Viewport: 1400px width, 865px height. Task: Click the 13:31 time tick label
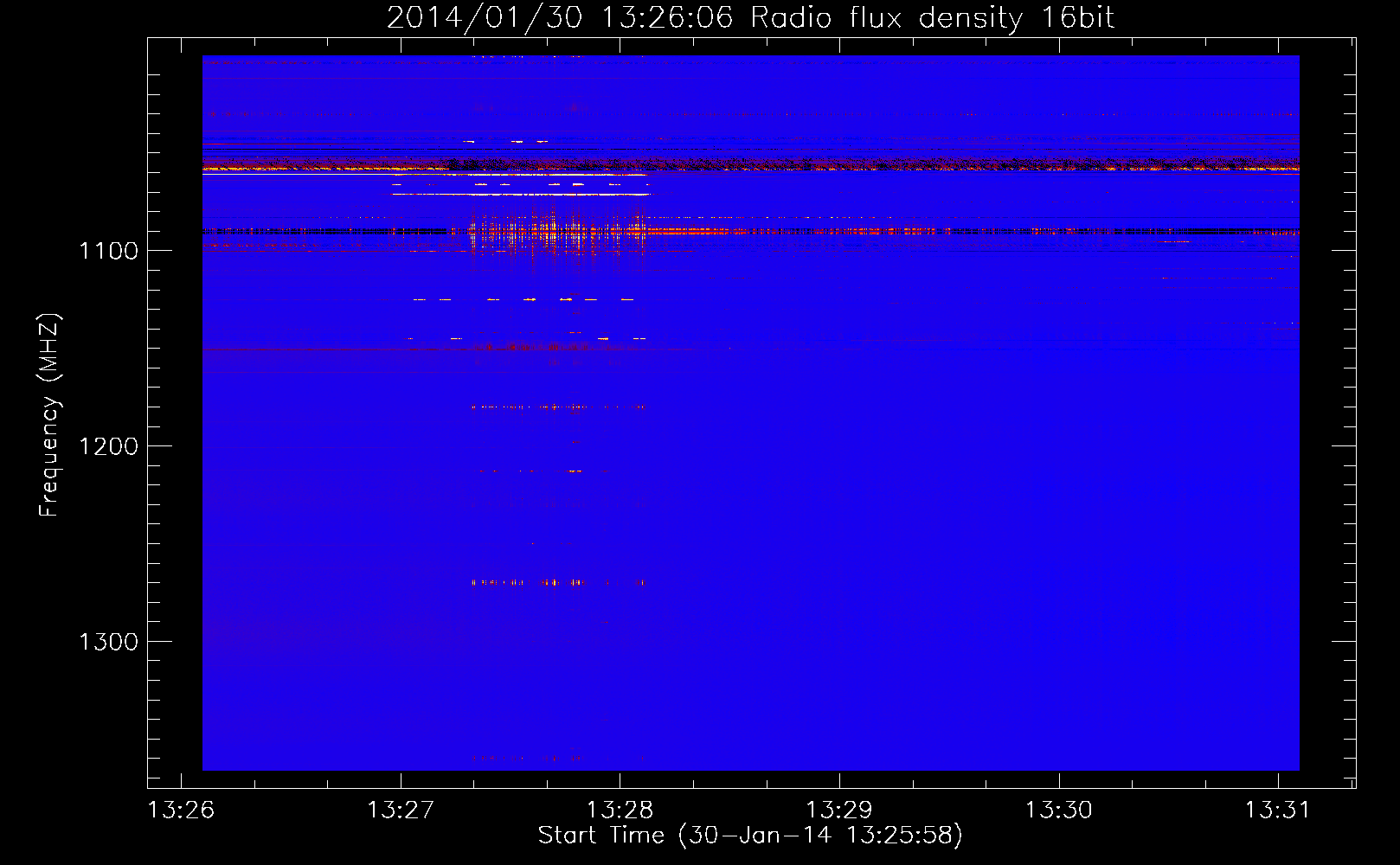(1278, 811)
